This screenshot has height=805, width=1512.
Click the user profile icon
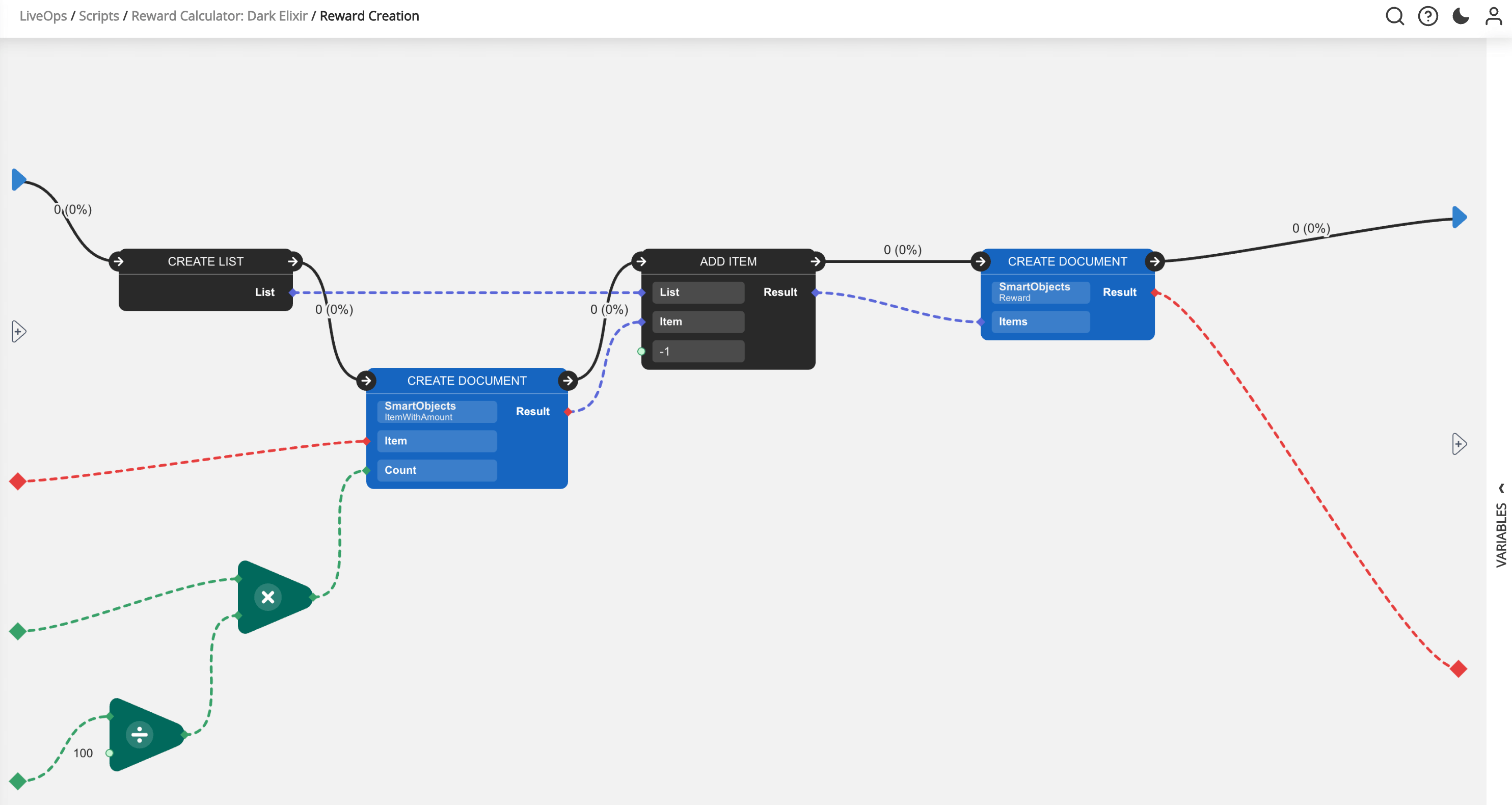click(1493, 17)
